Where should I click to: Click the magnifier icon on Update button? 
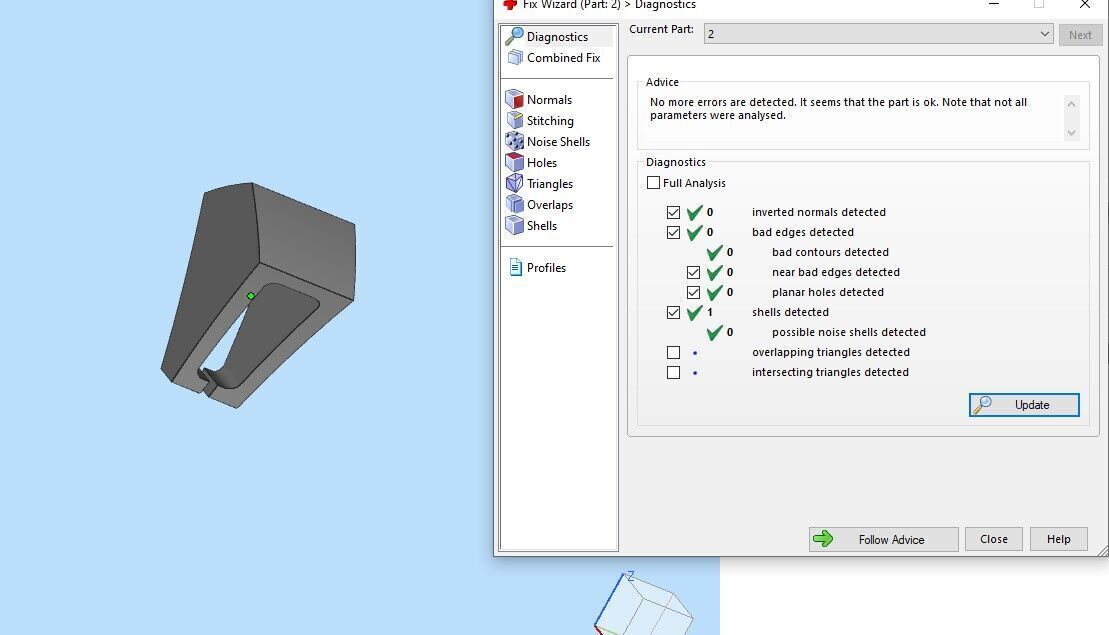click(982, 404)
